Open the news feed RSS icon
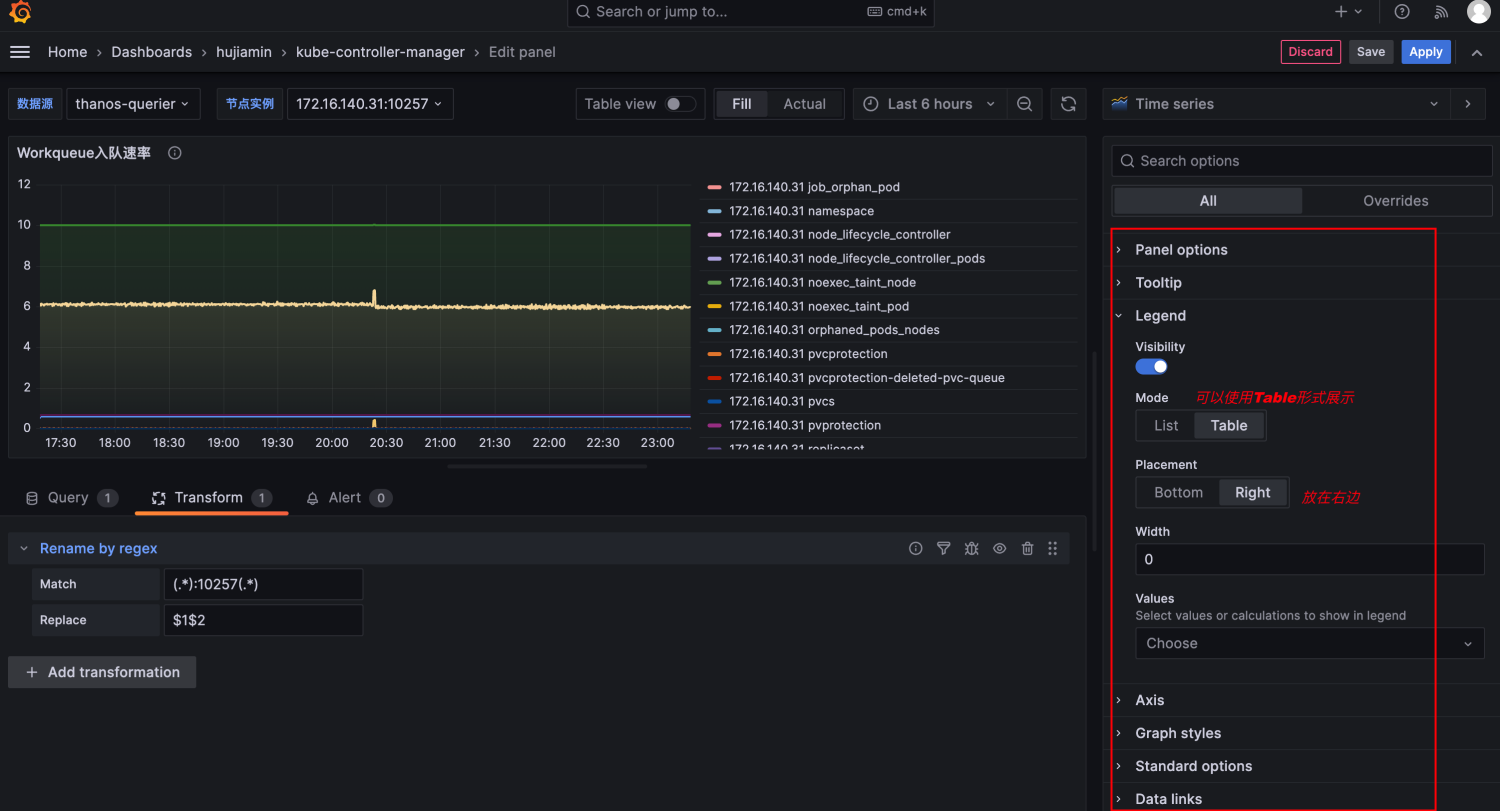The width and height of the screenshot is (1500, 811). [1441, 12]
